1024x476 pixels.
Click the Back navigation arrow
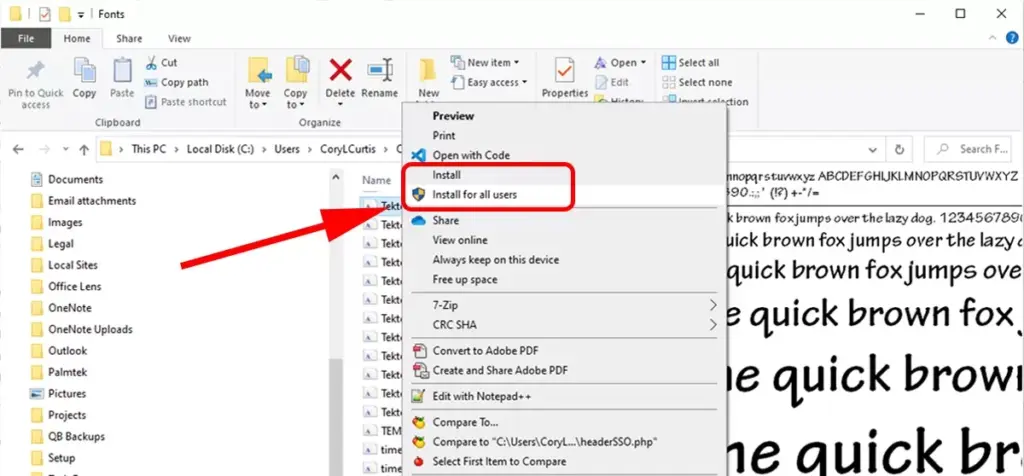(x=18, y=149)
